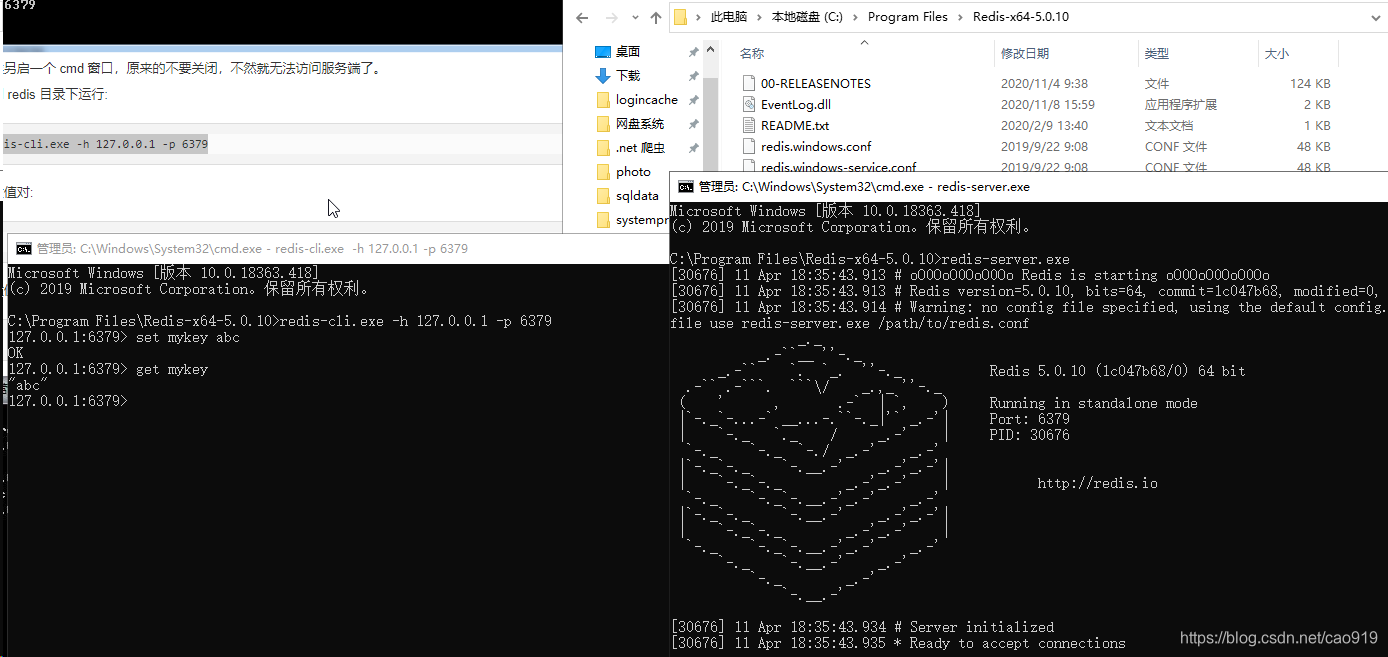Select Program Files in the breadcrumb
This screenshot has height=657, width=1388.
[x=908, y=17]
